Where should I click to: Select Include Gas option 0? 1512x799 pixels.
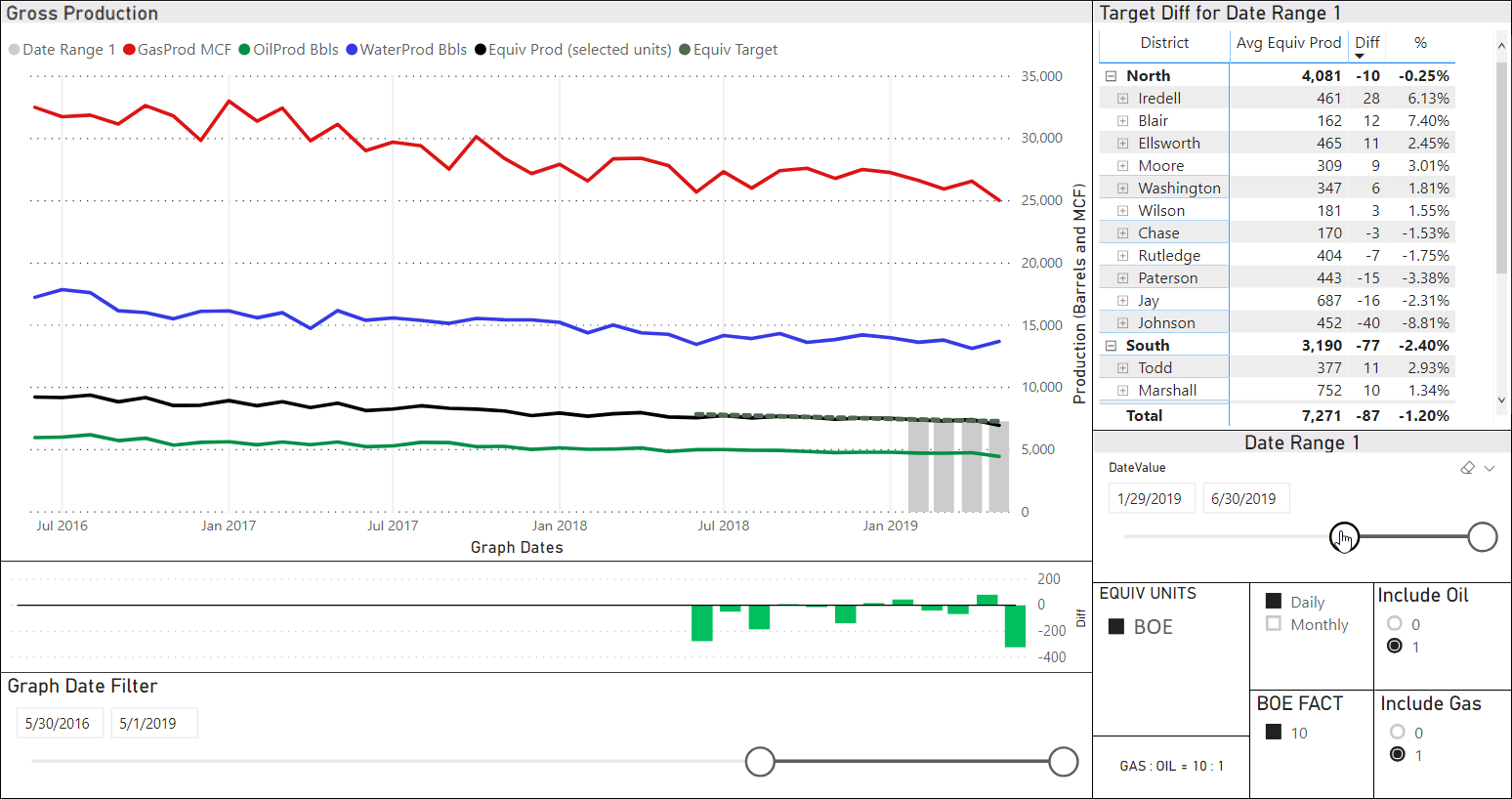coord(1398,733)
